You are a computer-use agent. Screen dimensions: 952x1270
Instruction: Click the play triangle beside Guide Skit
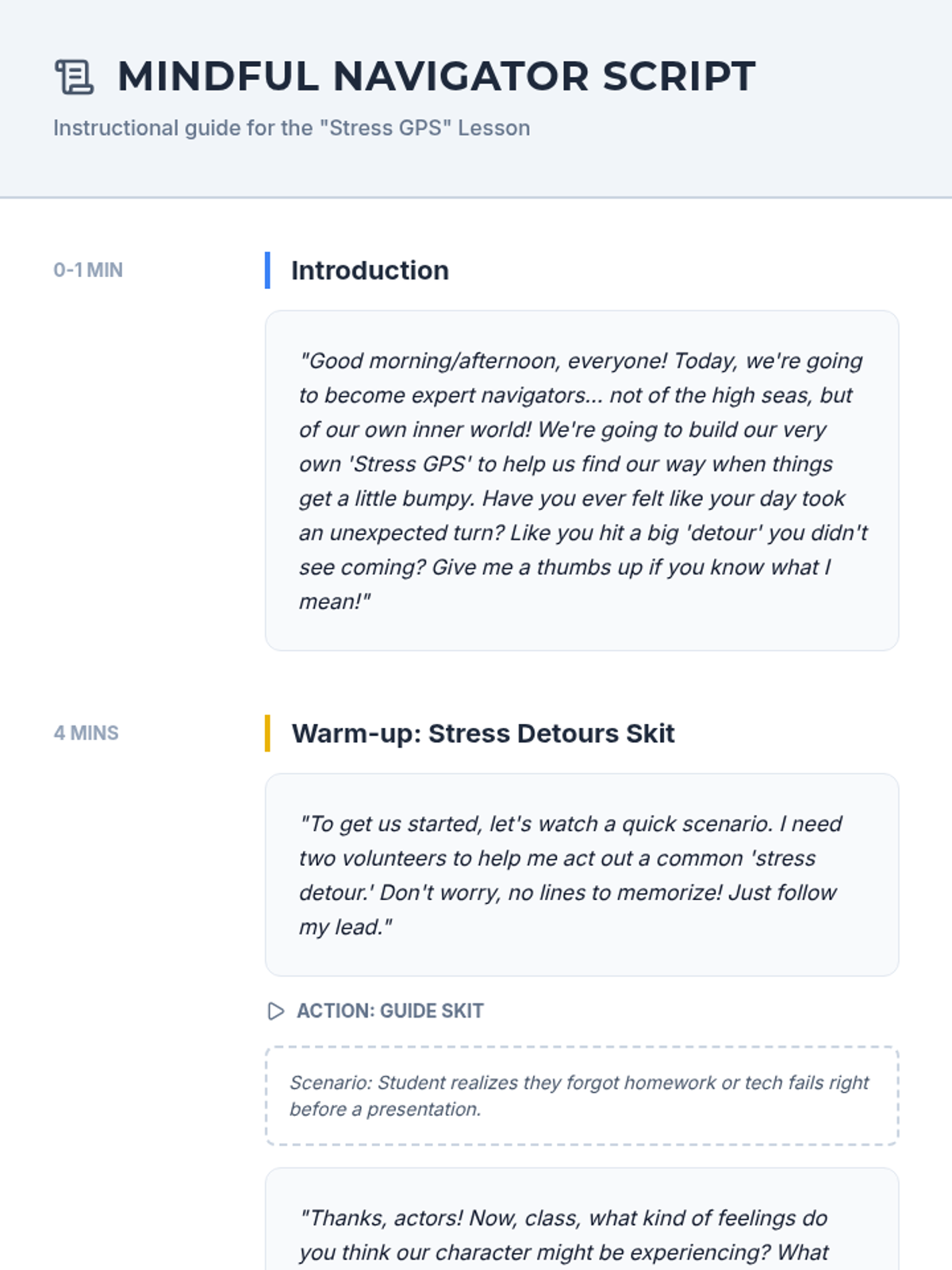click(275, 1011)
